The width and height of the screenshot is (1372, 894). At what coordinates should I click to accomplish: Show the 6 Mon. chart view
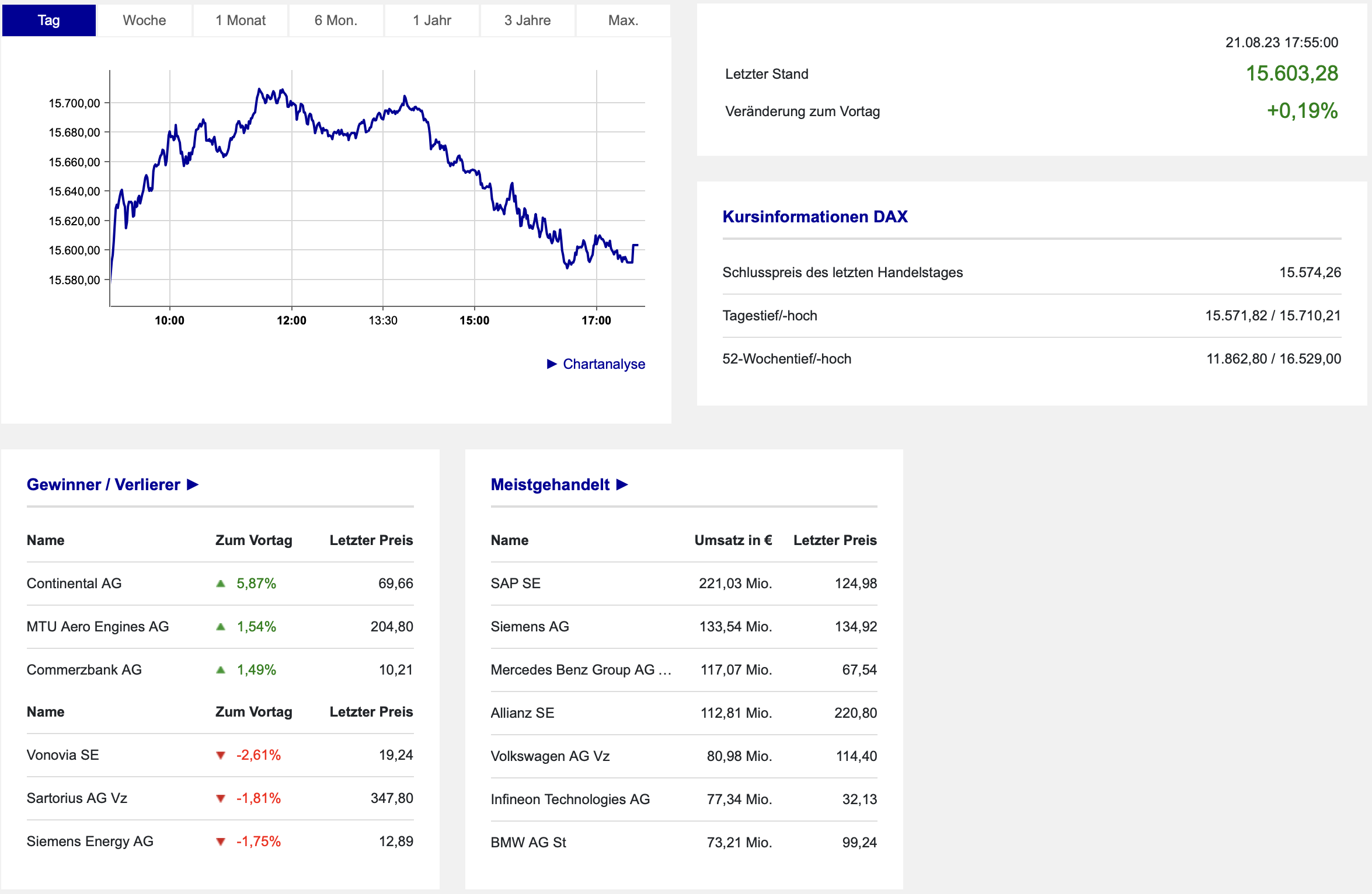[x=336, y=20]
